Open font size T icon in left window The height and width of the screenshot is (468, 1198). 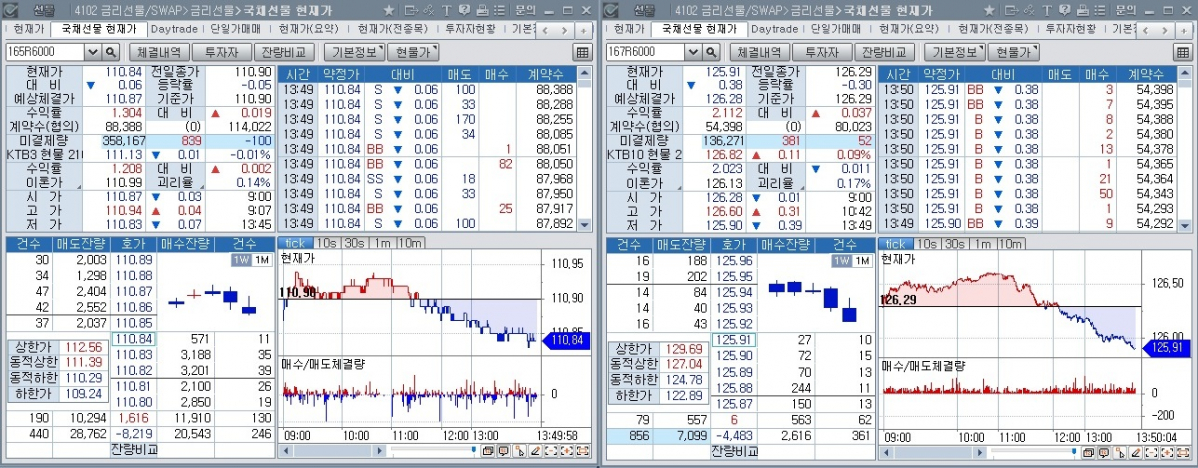pos(447,11)
